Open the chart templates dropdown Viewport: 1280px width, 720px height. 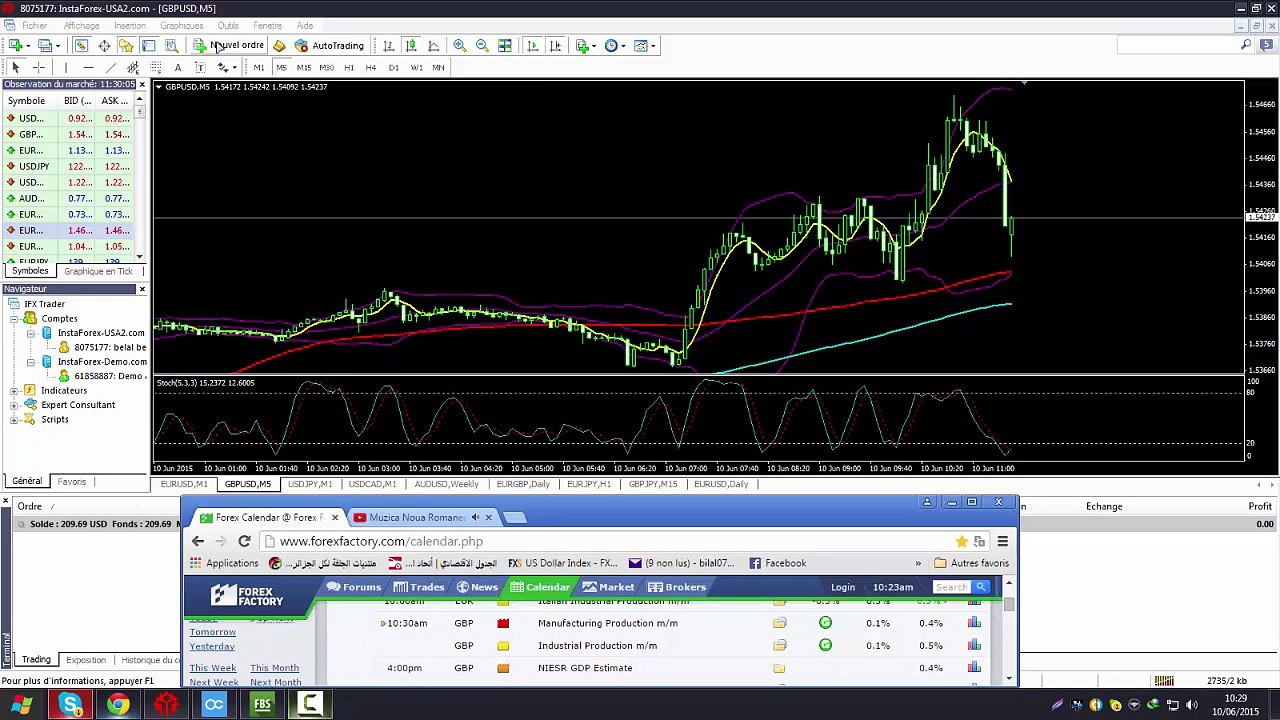pyautogui.click(x=644, y=45)
